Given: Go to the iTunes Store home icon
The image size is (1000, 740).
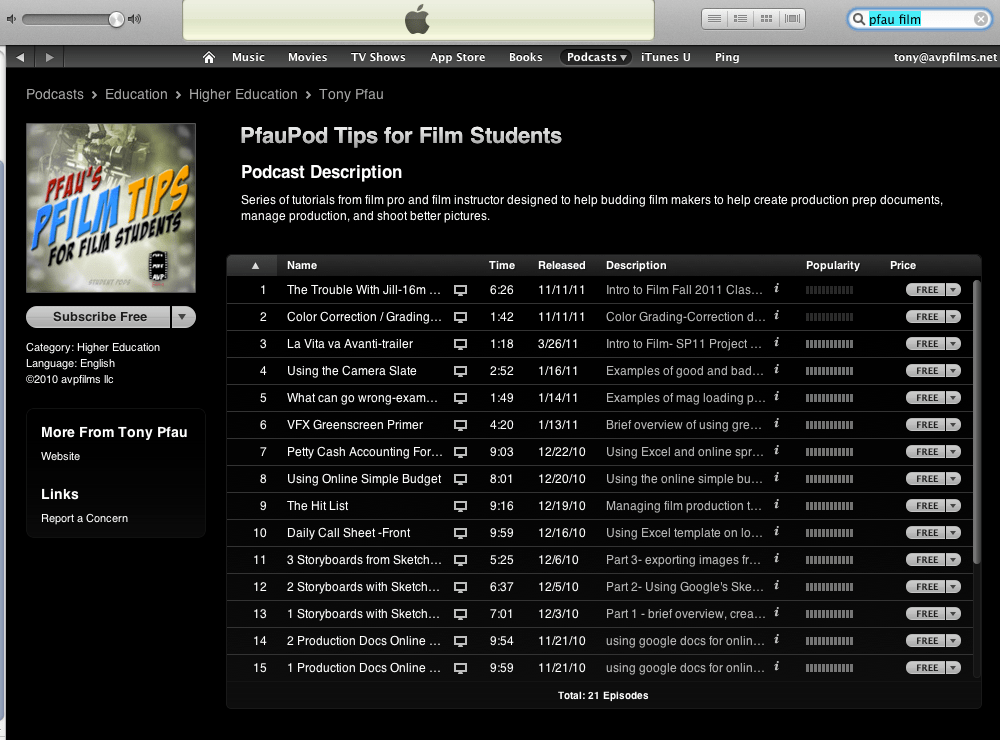Looking at the screenshot, I should point(209,57).
